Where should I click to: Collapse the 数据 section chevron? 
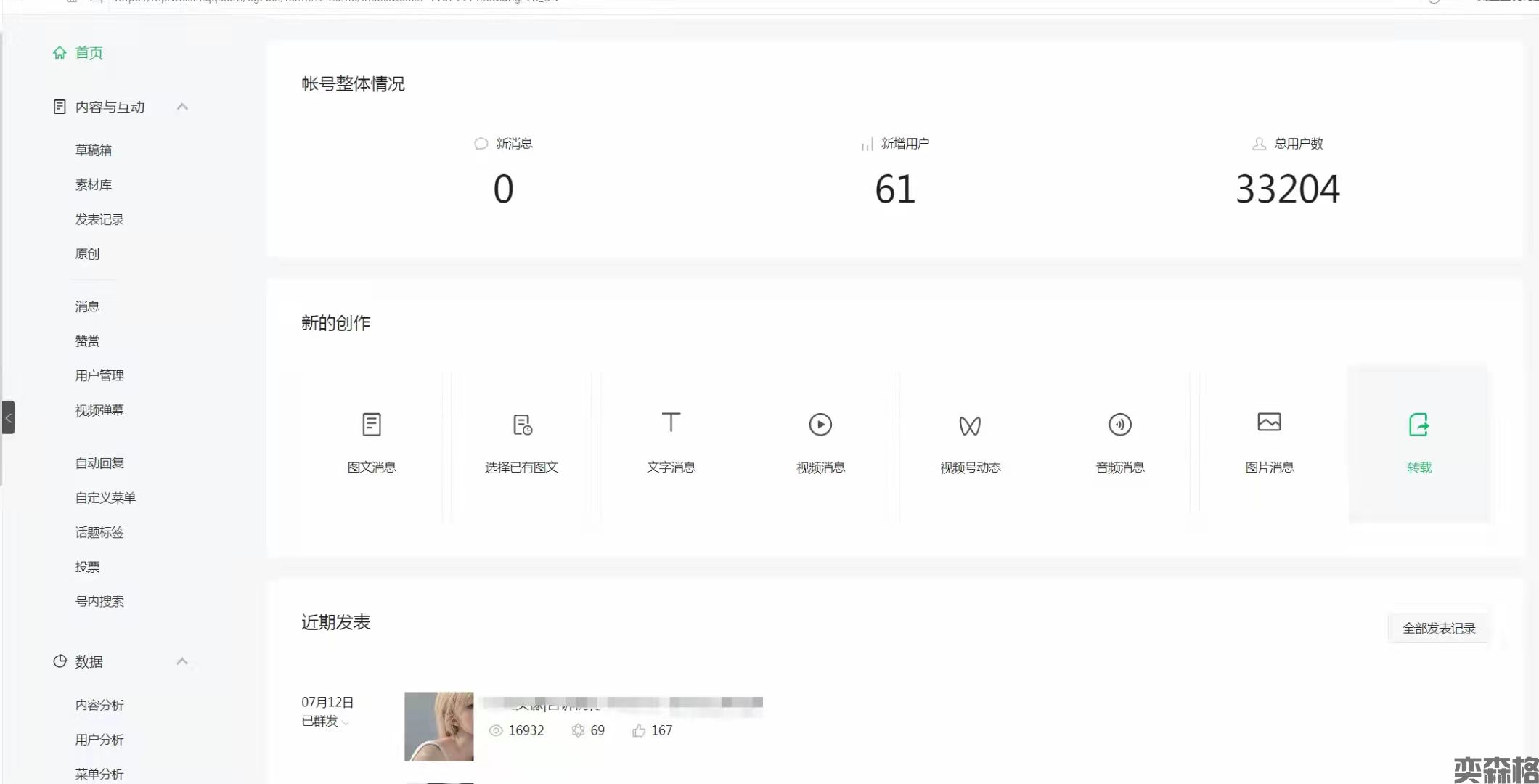pyautogui.click(x=182, y=661)
